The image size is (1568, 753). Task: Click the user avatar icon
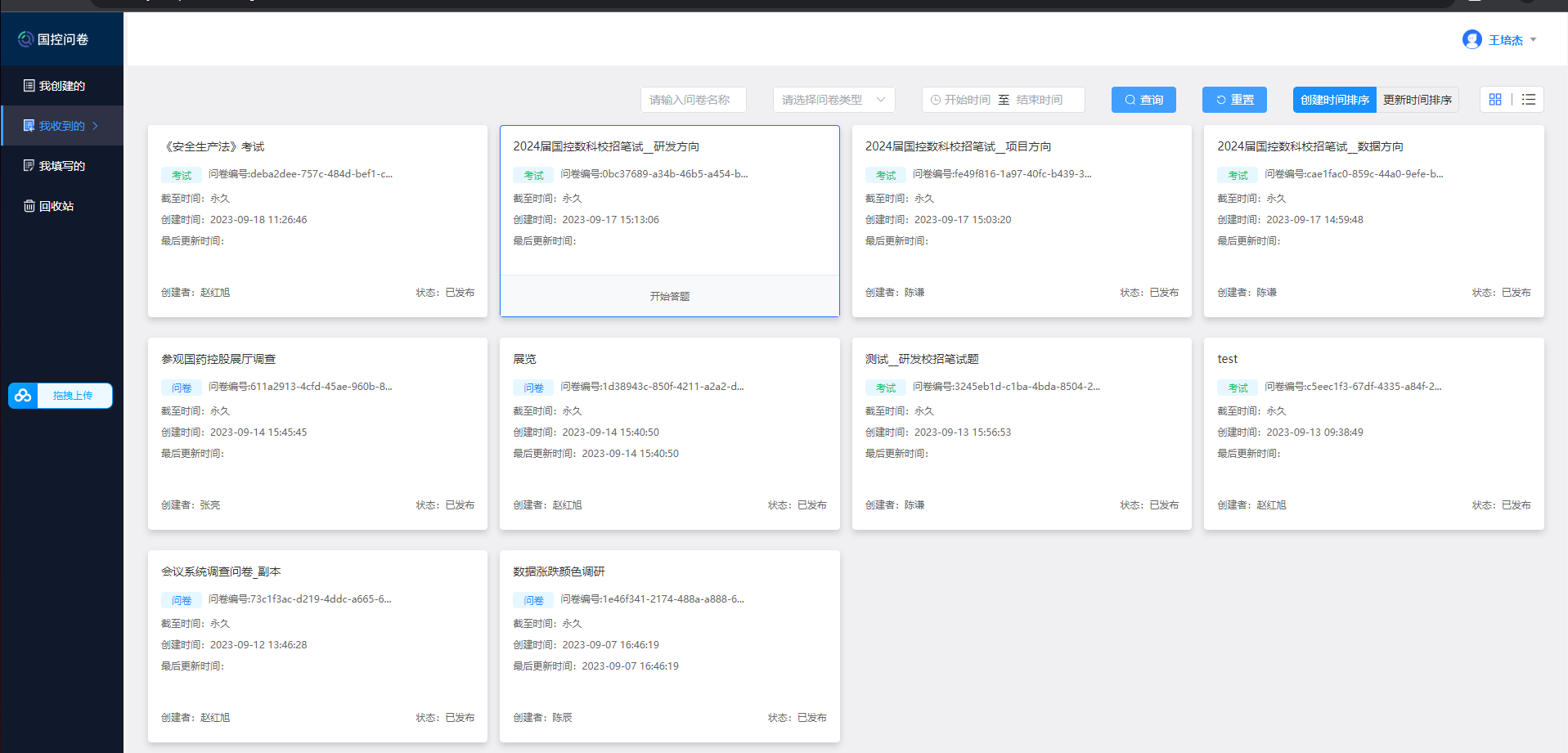tap(1472, 39)
